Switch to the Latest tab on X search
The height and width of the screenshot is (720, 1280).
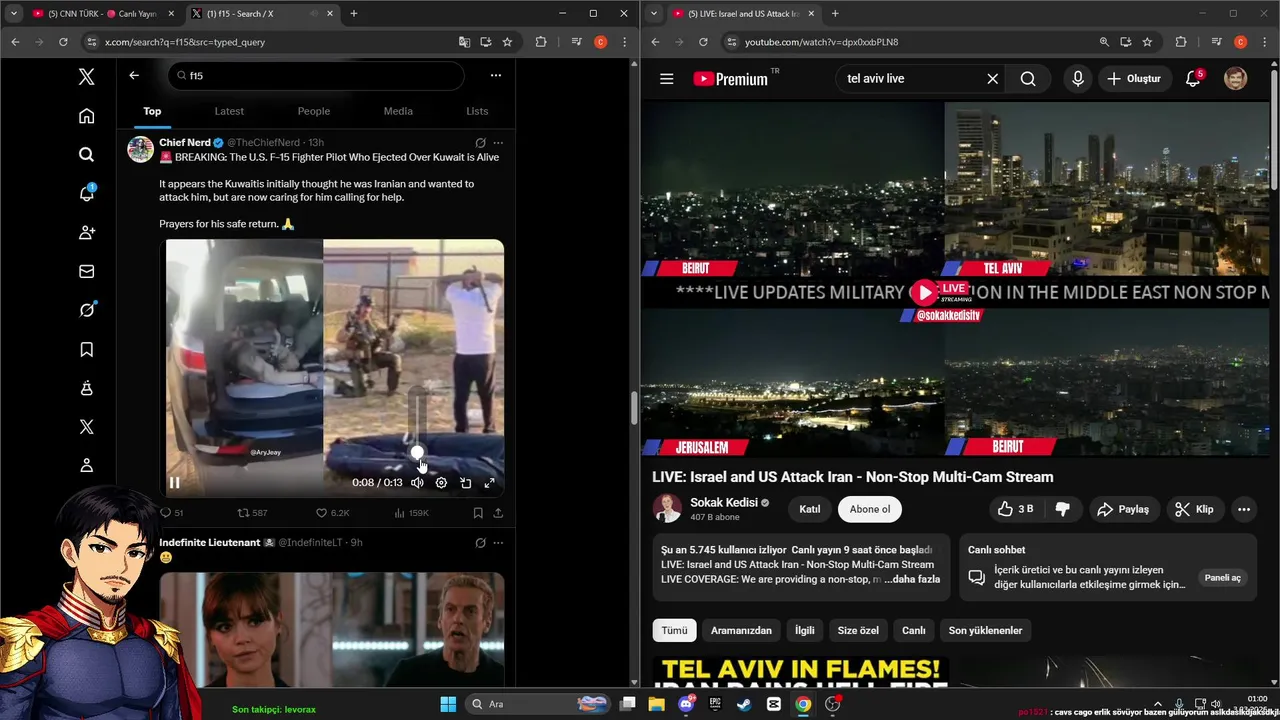229,111
